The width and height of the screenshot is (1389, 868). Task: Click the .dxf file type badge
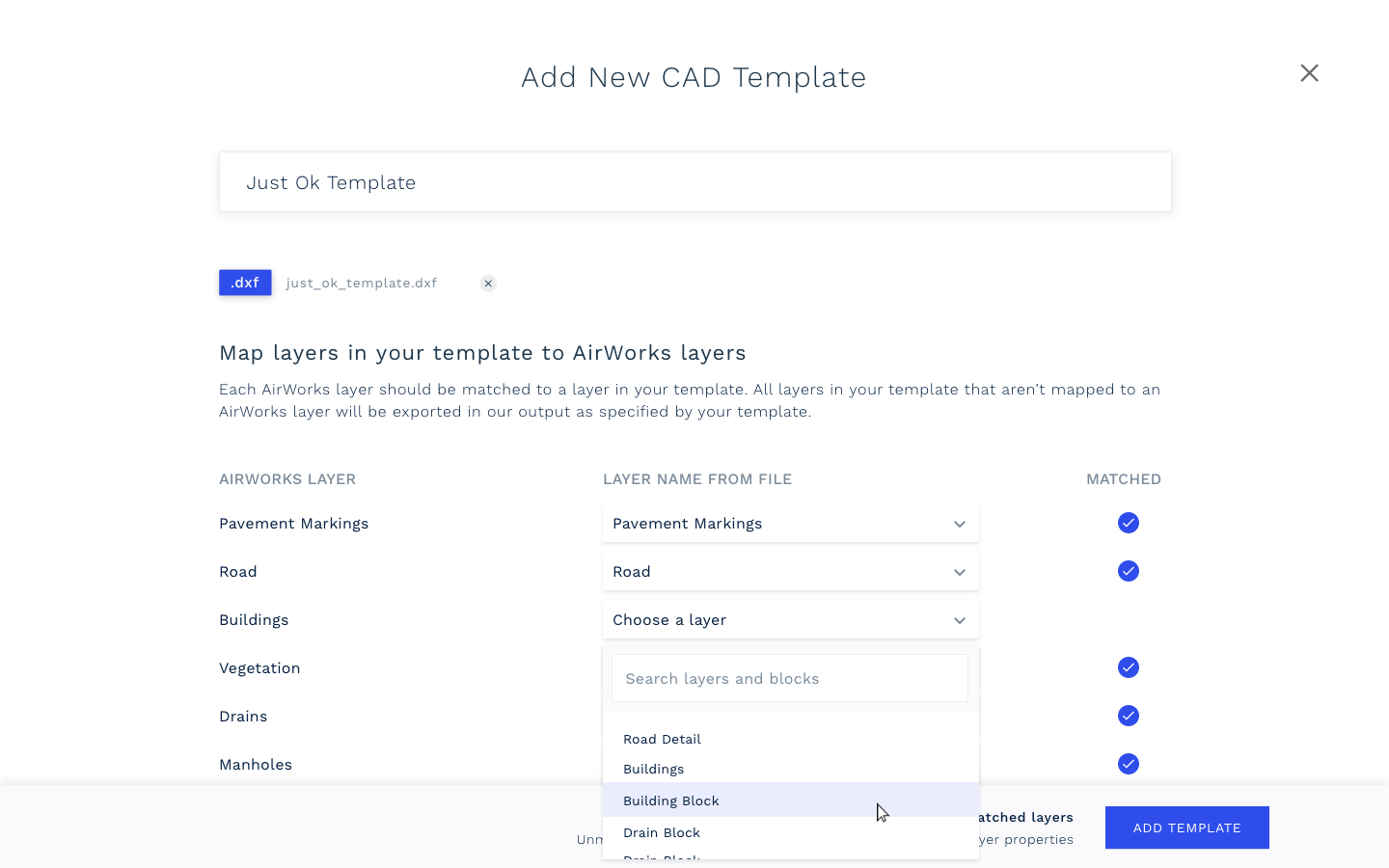[x=245, y=283]
